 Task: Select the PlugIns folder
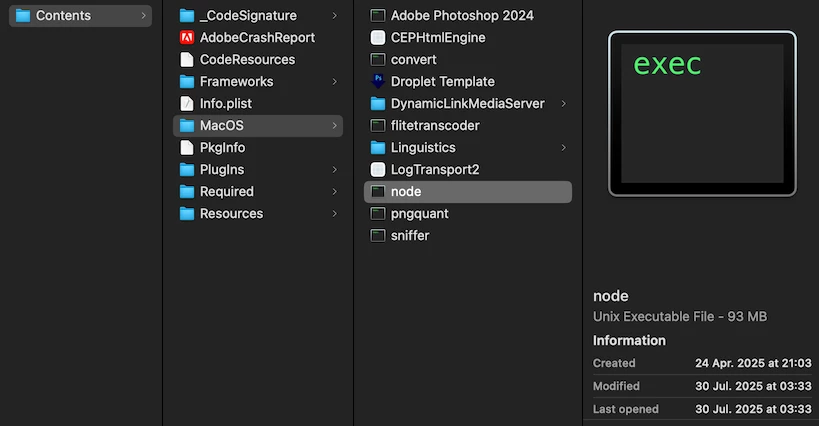pyautogui.click(x=221, y=170)
